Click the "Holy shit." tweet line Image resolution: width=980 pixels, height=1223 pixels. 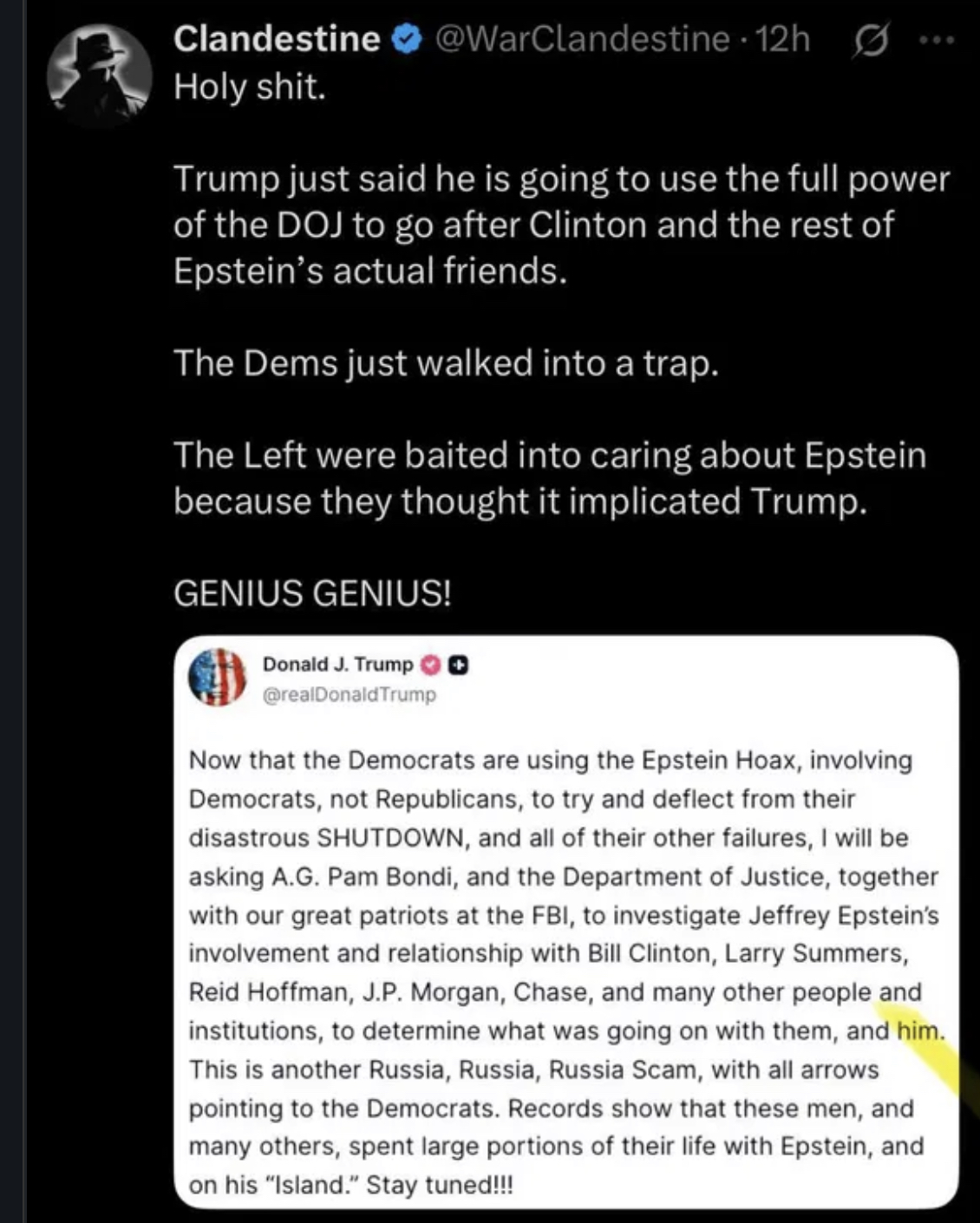[250, 87]
